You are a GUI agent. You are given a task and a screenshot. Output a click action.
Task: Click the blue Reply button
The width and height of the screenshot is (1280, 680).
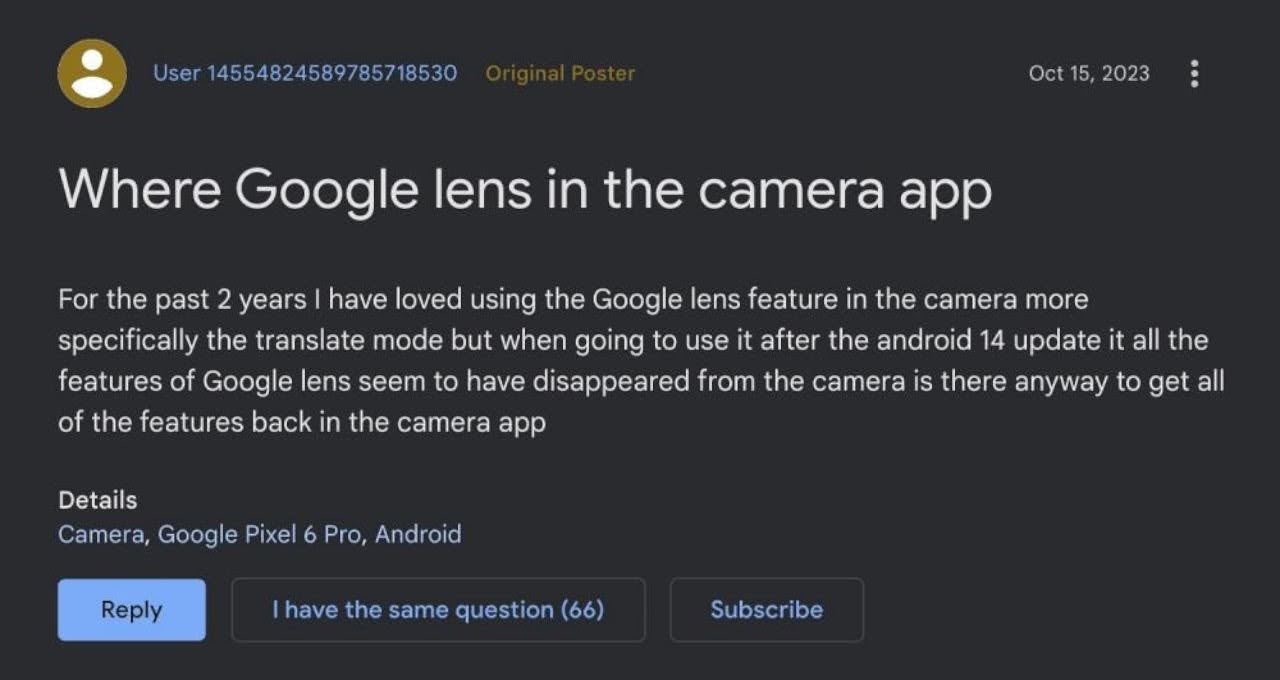(x=131, y=610)
